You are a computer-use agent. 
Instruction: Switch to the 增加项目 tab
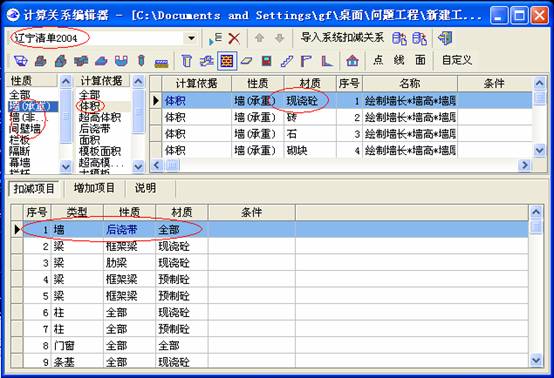[94, 188]
